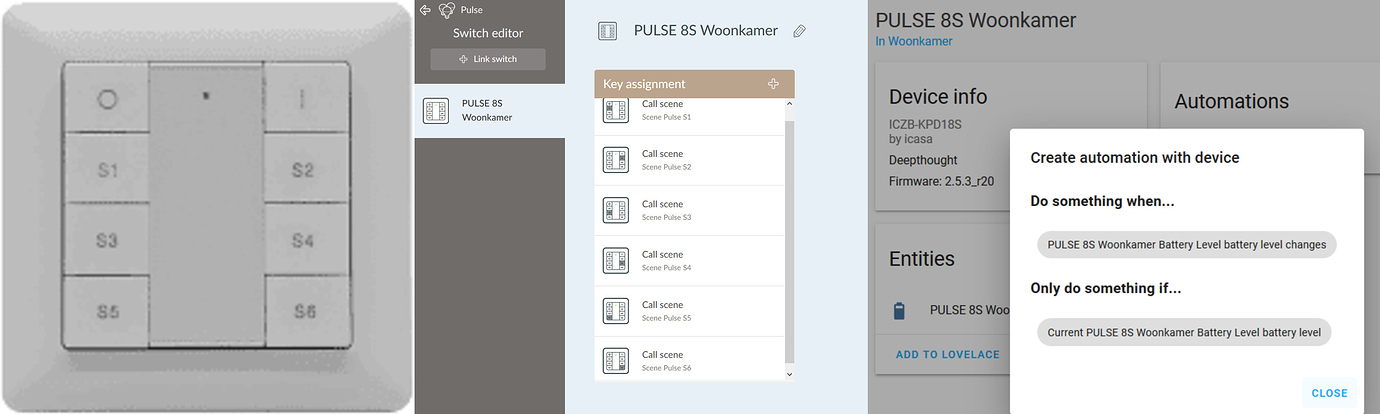Add a key assignment with plus icon
1380x414 pixels.
[773, 84]
